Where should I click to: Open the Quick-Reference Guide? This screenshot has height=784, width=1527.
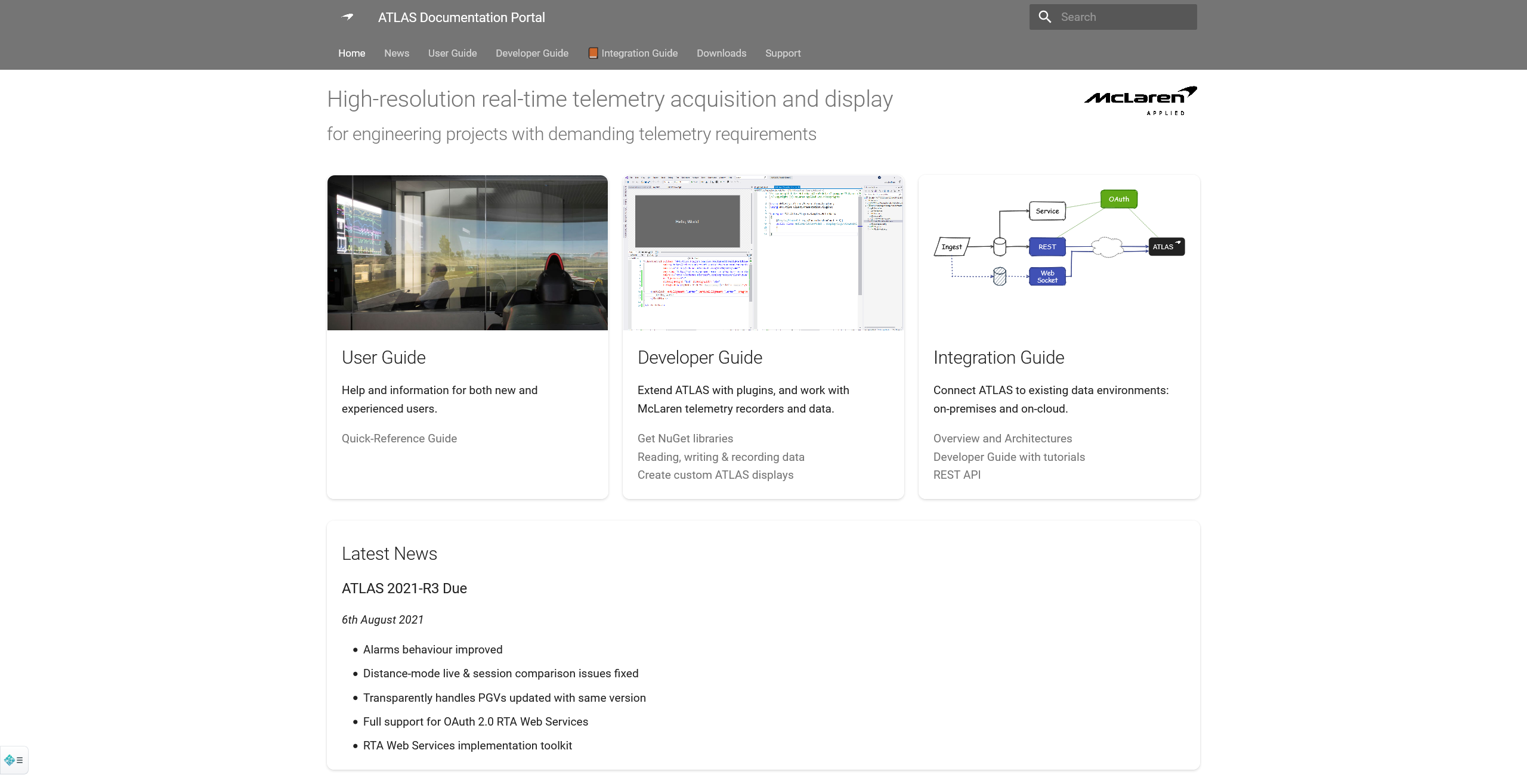tap(398, 438)
